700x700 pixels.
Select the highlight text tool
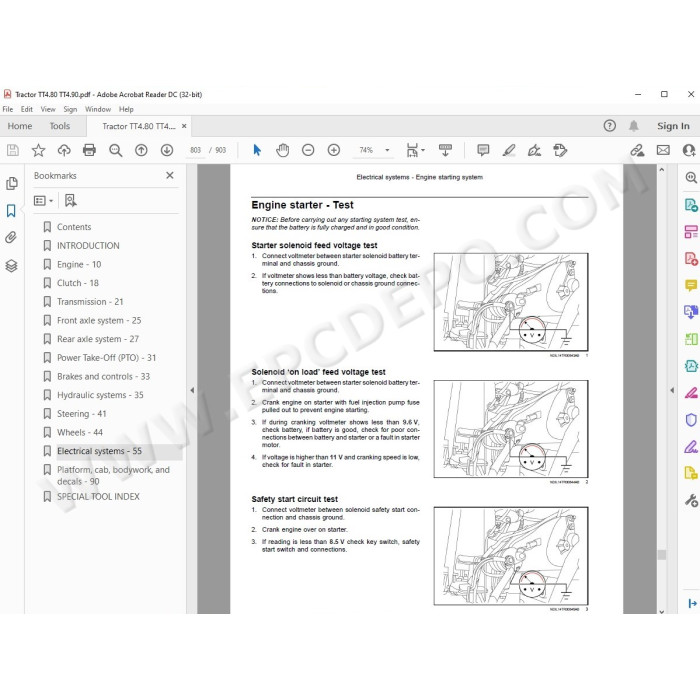(508, 150)
